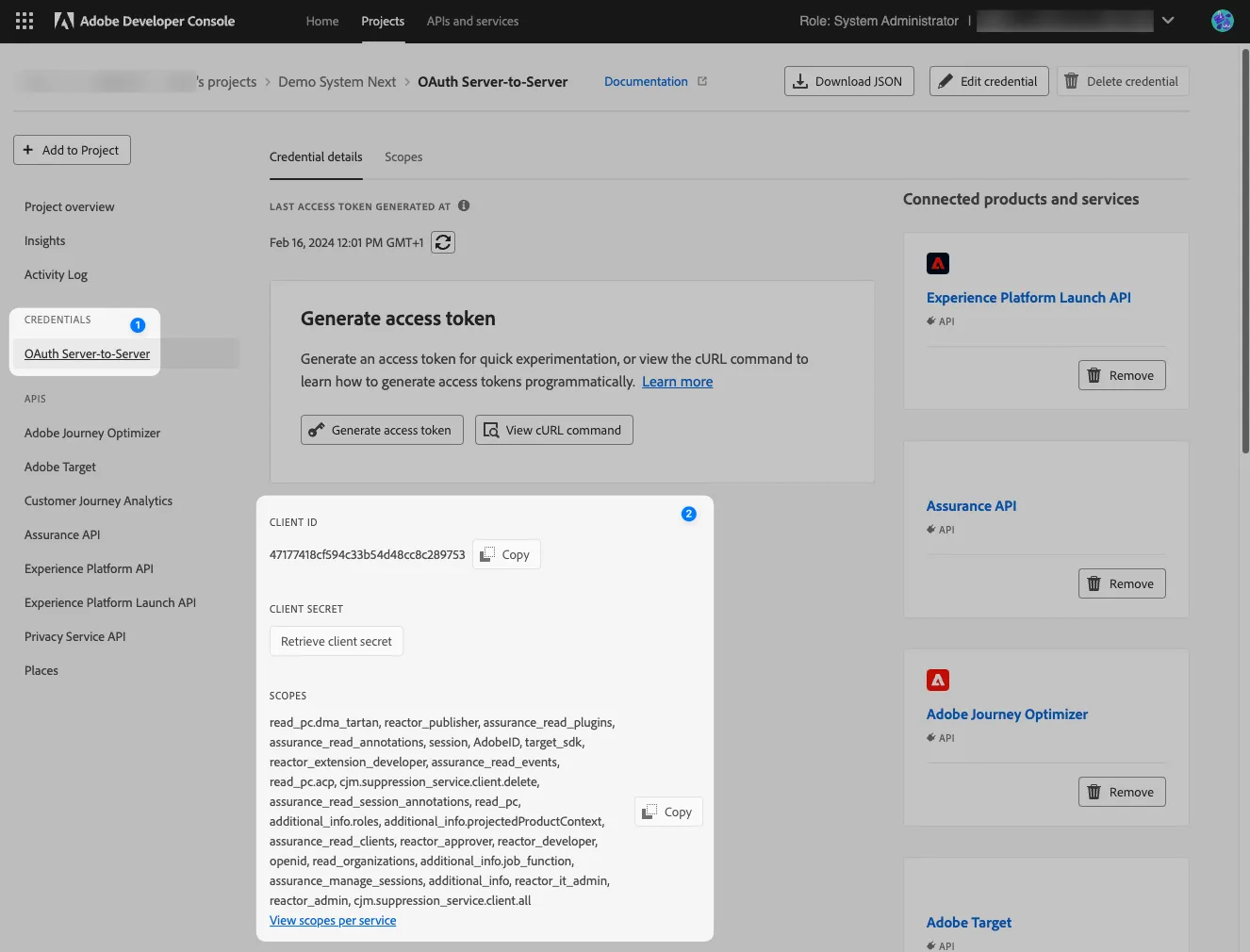Open APIs and services tab
1250x952 pixels.
(472, 21)
